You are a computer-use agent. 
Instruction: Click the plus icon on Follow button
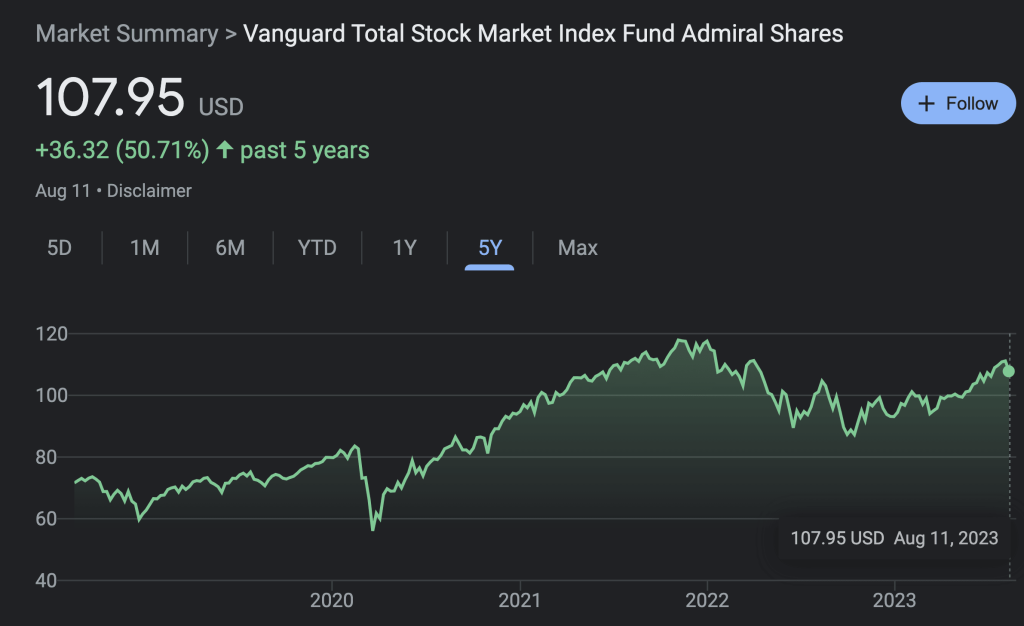(927, 104)
